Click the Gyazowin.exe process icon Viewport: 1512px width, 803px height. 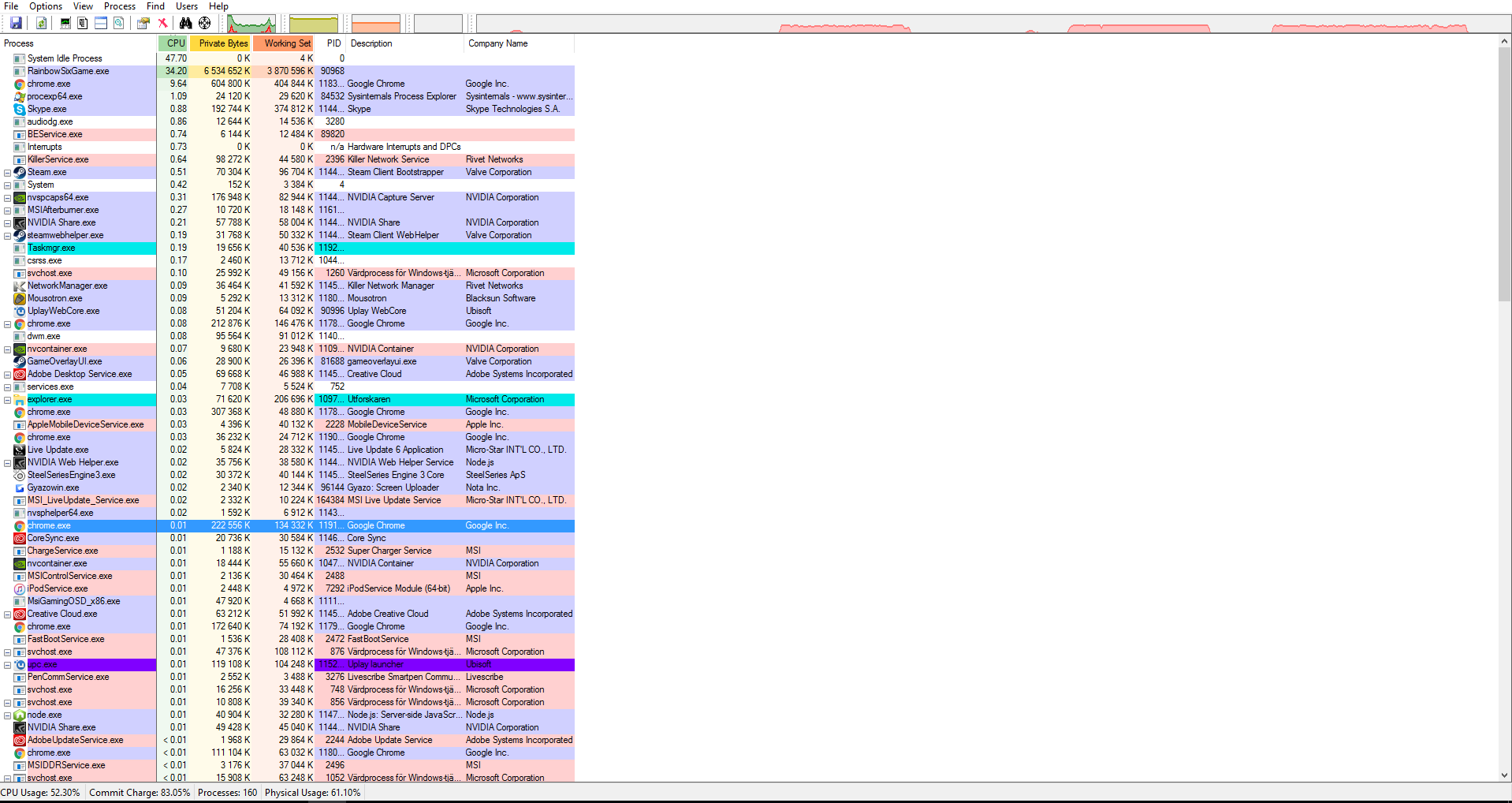pos(20,487)
